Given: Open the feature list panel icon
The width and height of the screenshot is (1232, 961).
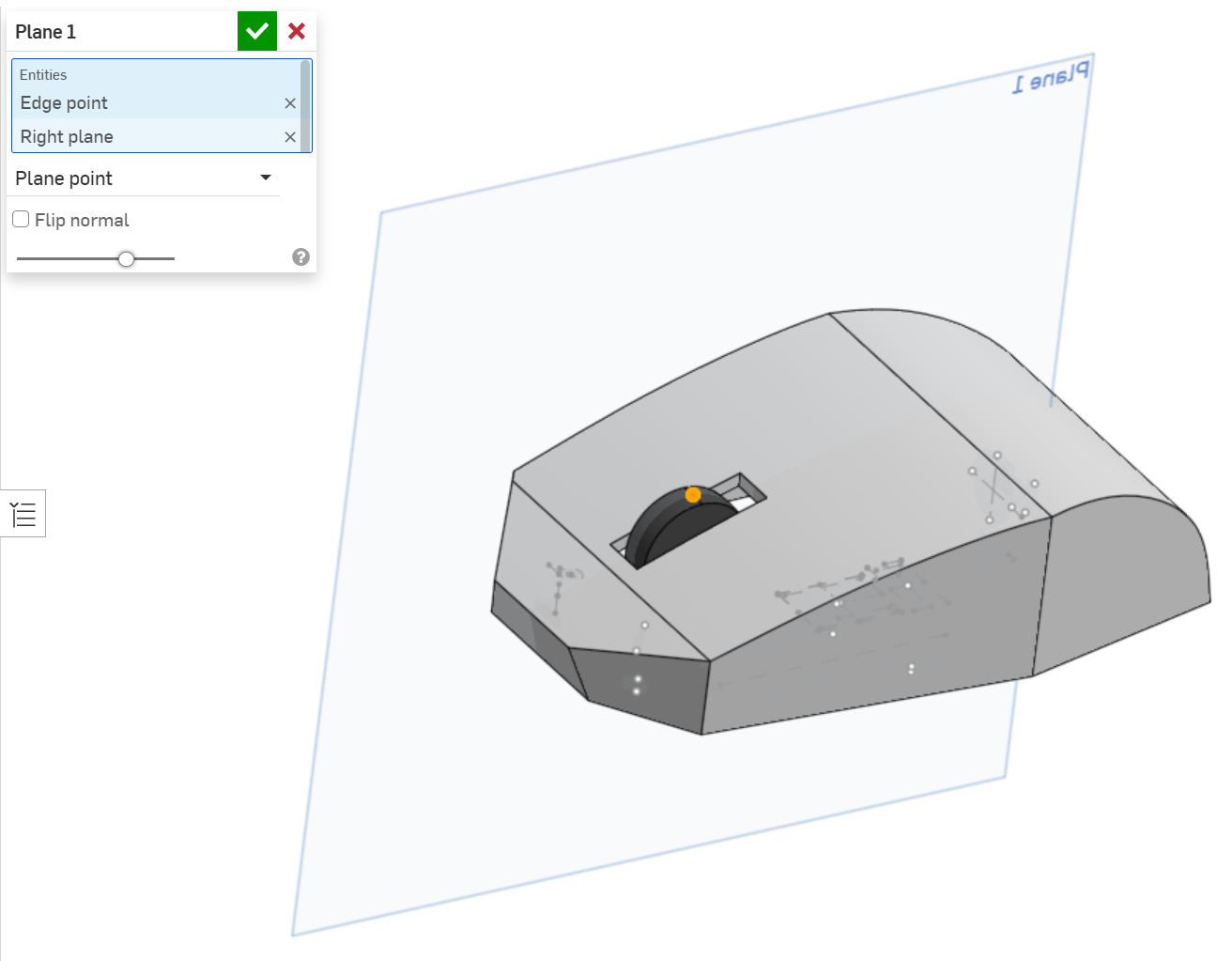Looking at the screenshot, I should coord(23,514).
